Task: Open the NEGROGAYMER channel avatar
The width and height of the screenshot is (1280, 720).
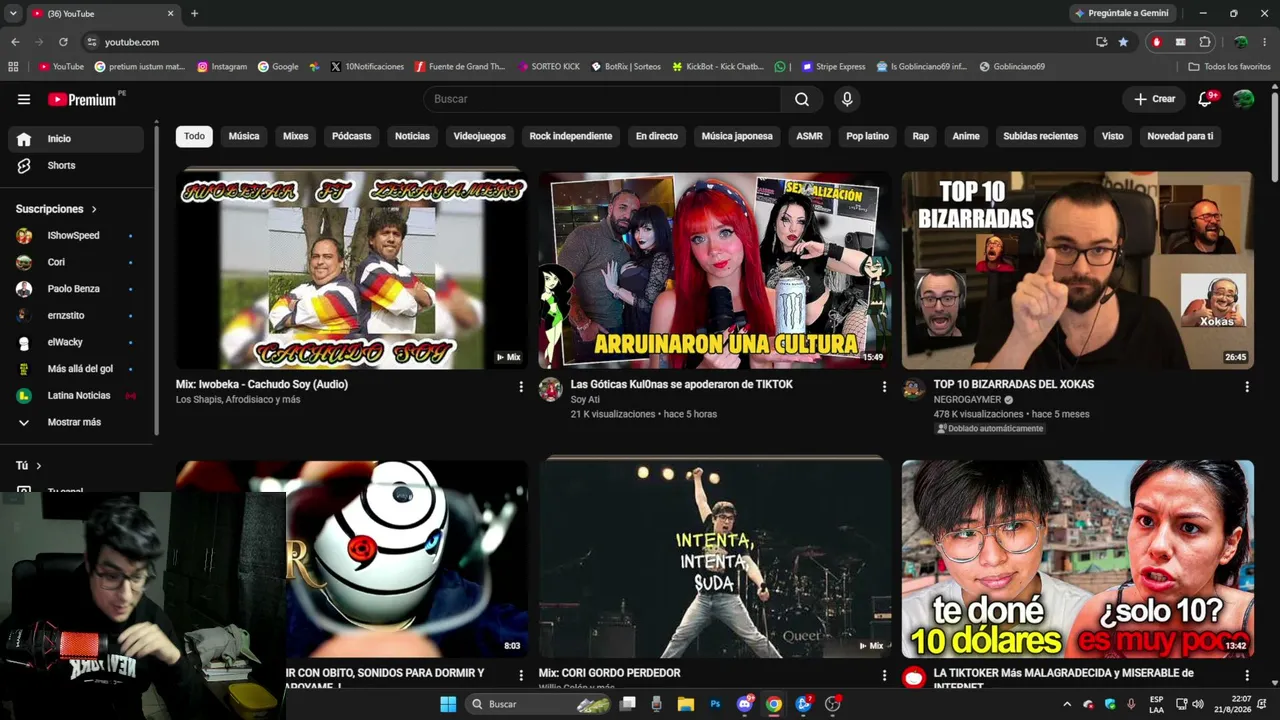Action: 914,390
